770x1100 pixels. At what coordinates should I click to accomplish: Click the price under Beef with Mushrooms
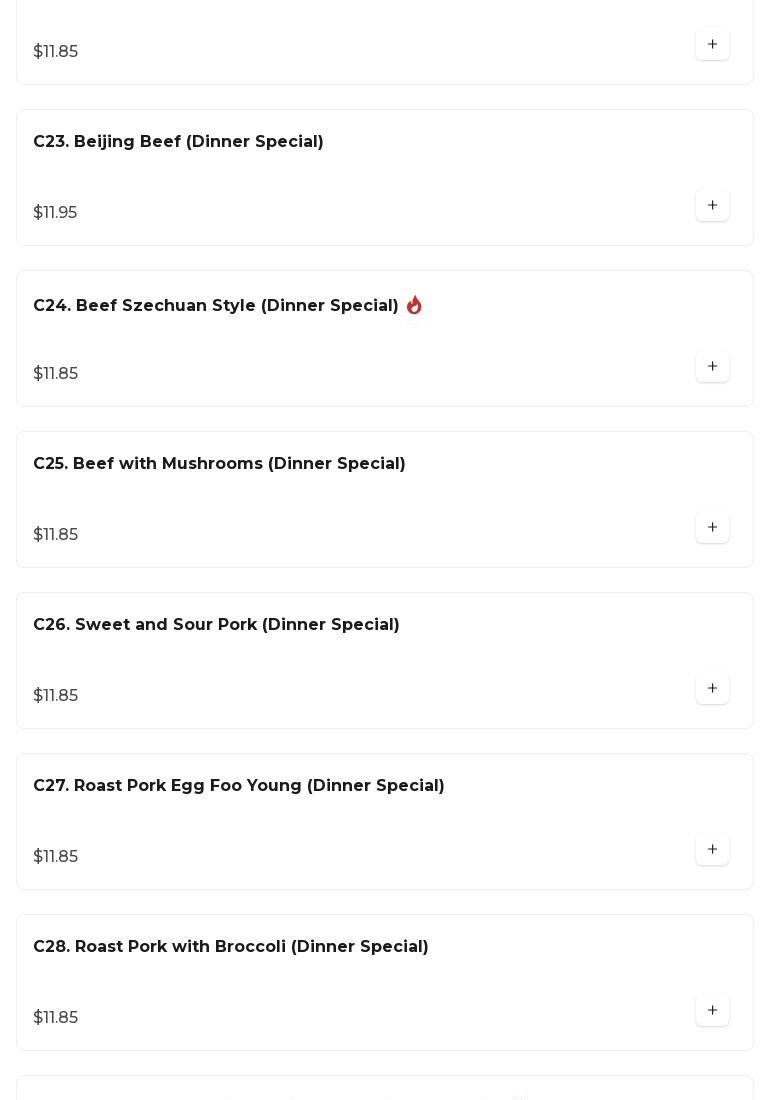point(56,535)
